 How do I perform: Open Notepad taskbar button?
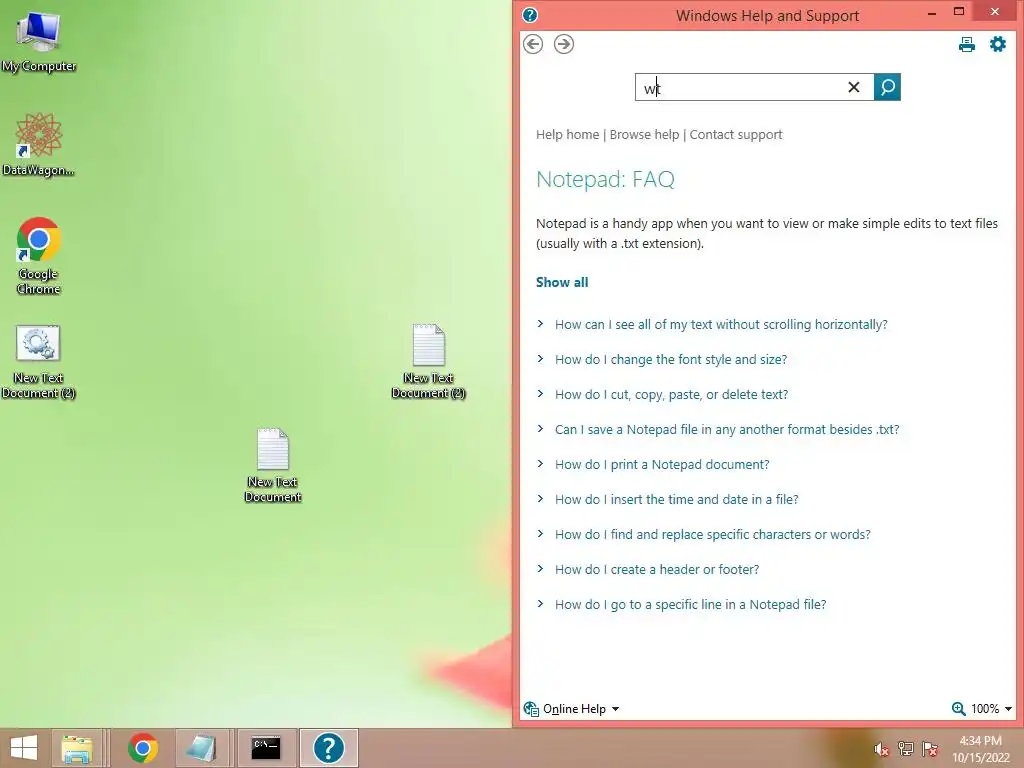200,748
